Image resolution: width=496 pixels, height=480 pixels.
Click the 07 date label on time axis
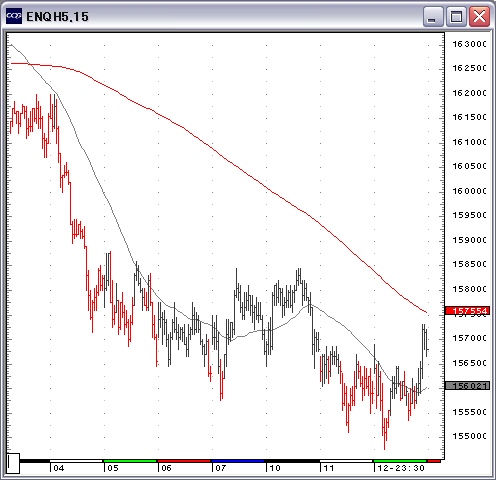pyautogui.click(x=221, y=468)
